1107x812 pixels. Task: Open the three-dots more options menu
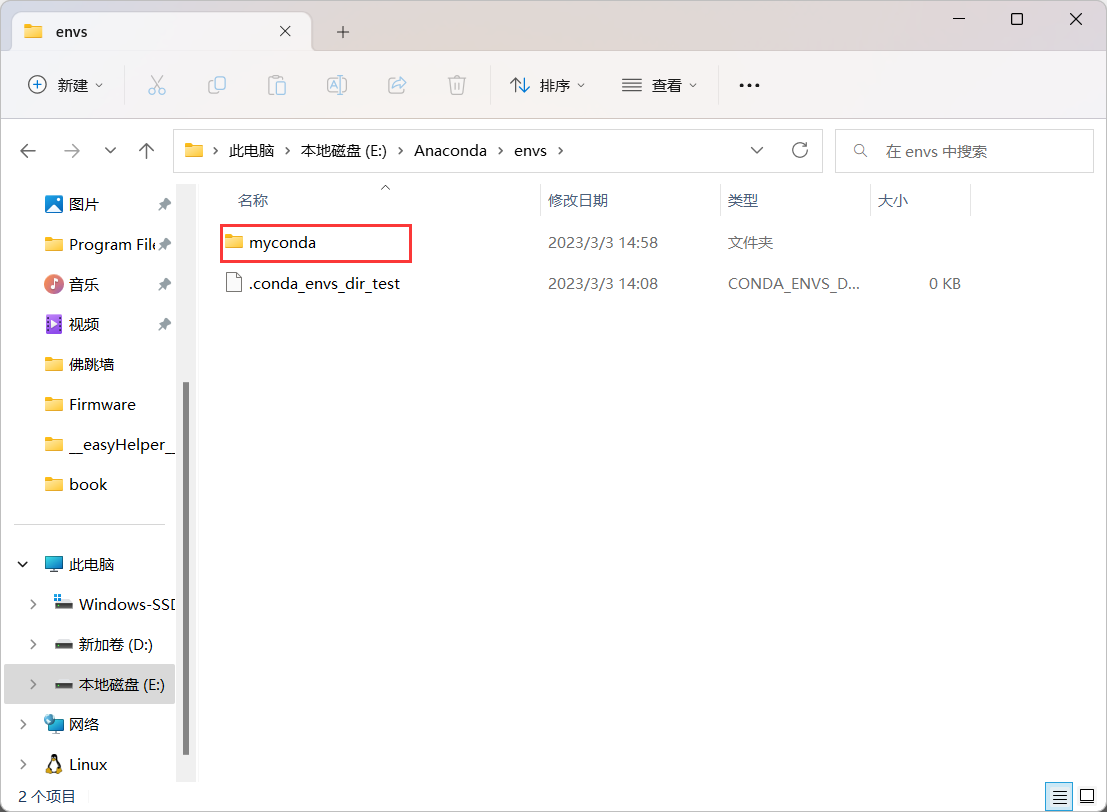click(749, 85)
